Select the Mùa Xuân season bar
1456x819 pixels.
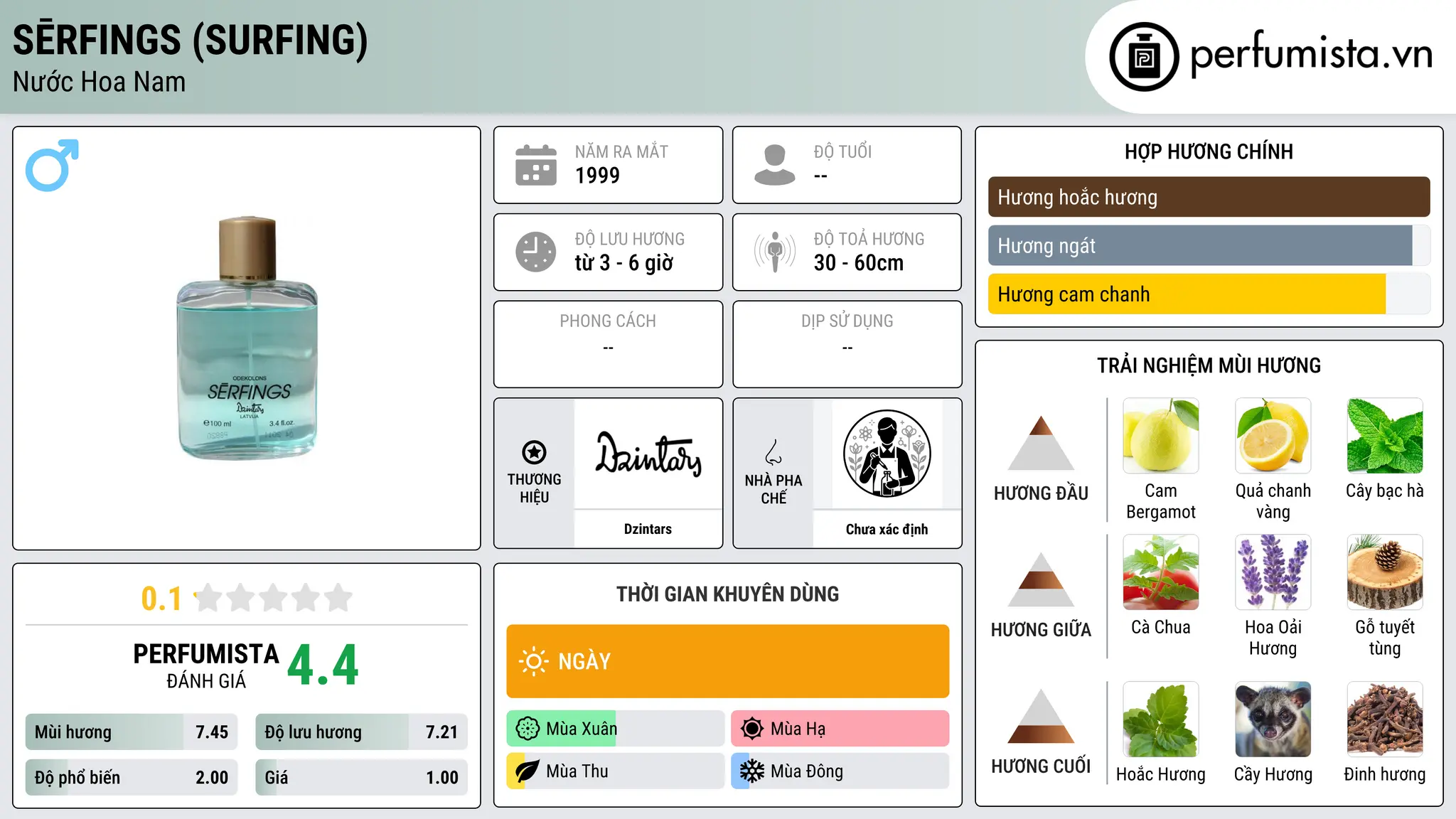[x=615, y=729]
